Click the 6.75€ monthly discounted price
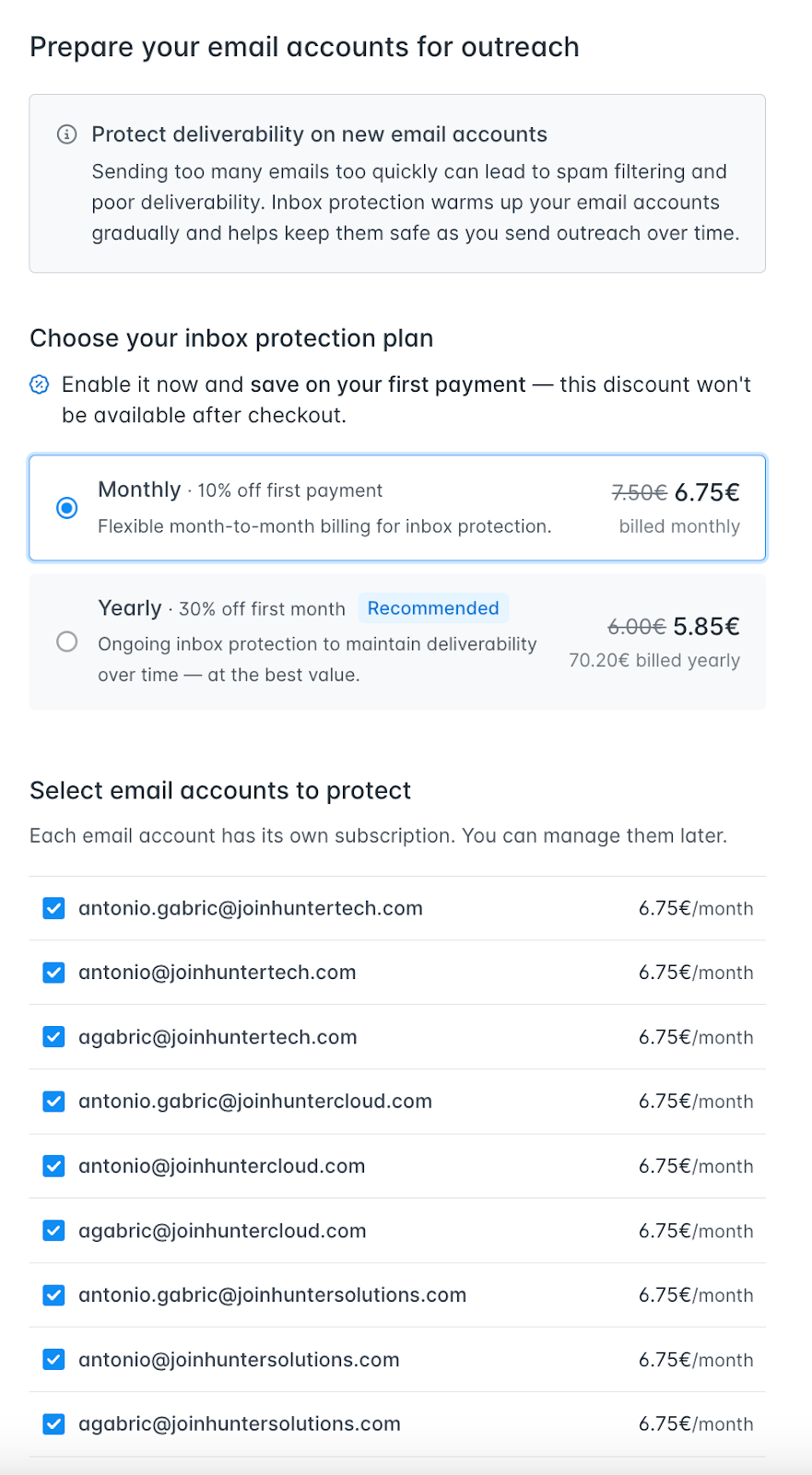This screenshot has width=812, height=1475. [x=707, y=492]
